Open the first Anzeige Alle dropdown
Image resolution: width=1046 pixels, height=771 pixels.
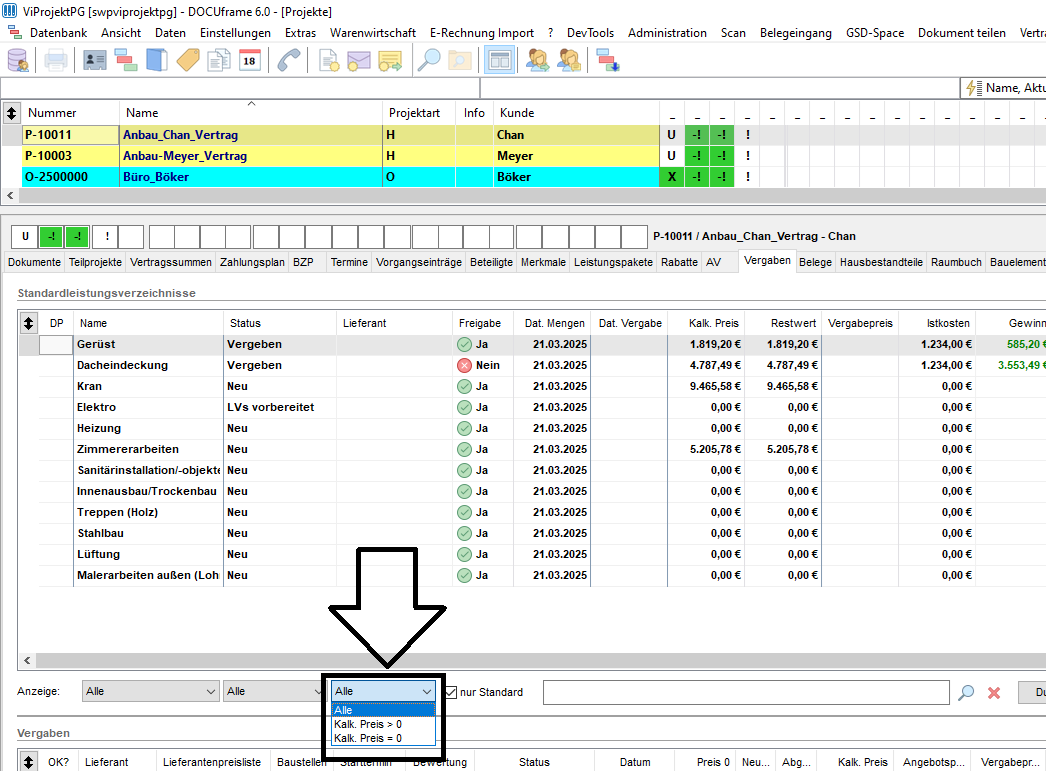(x=151, y=691)
